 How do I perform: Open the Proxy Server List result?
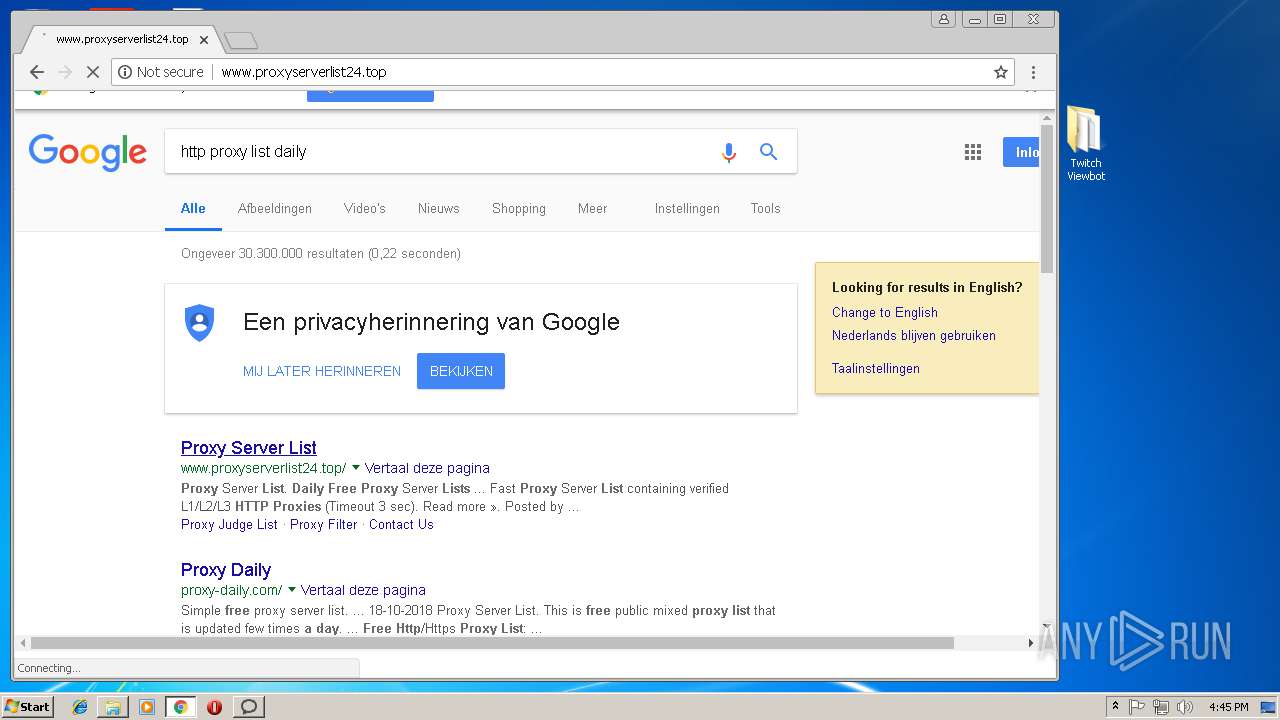click(249, 447)
